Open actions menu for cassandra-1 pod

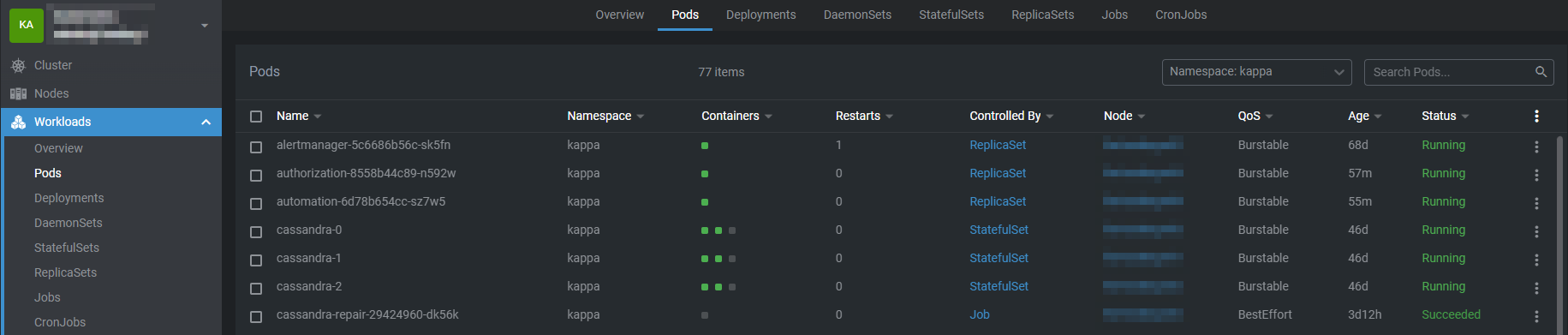click(x=1536, y=260)
